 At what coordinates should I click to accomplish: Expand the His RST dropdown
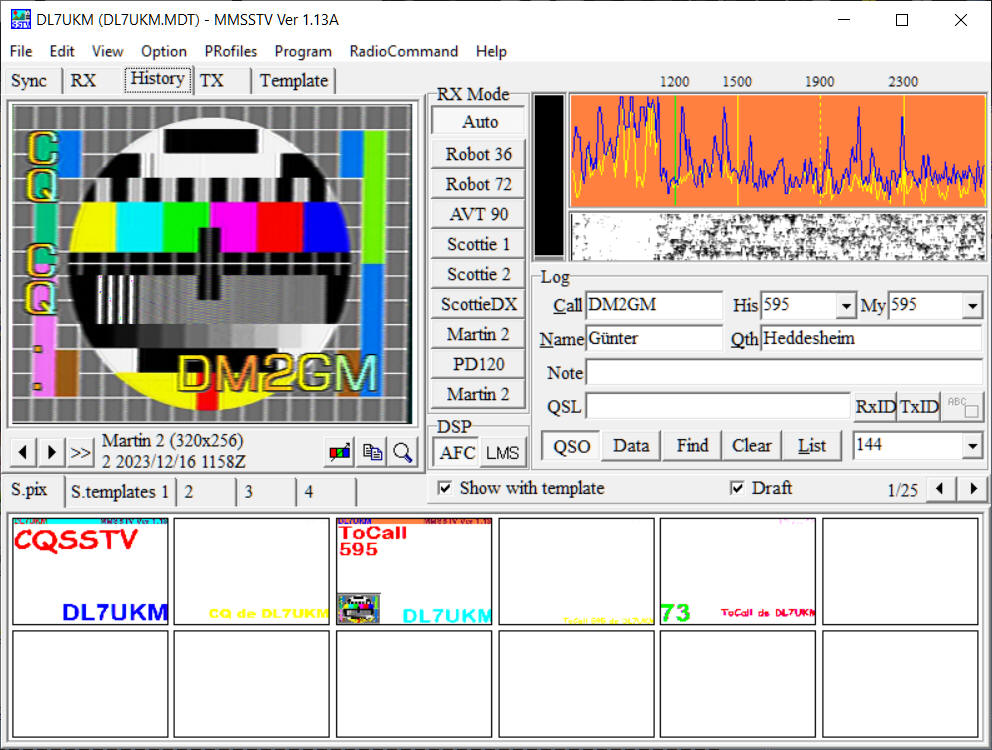[846, 306]
